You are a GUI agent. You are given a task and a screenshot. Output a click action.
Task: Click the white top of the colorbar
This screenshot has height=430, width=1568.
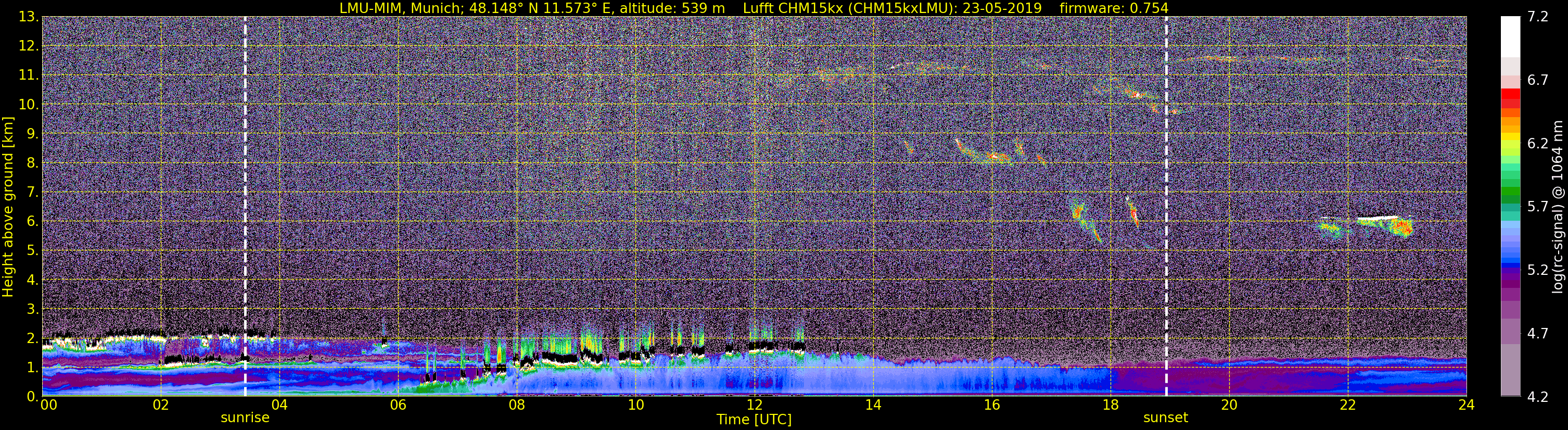(1510, 36)
